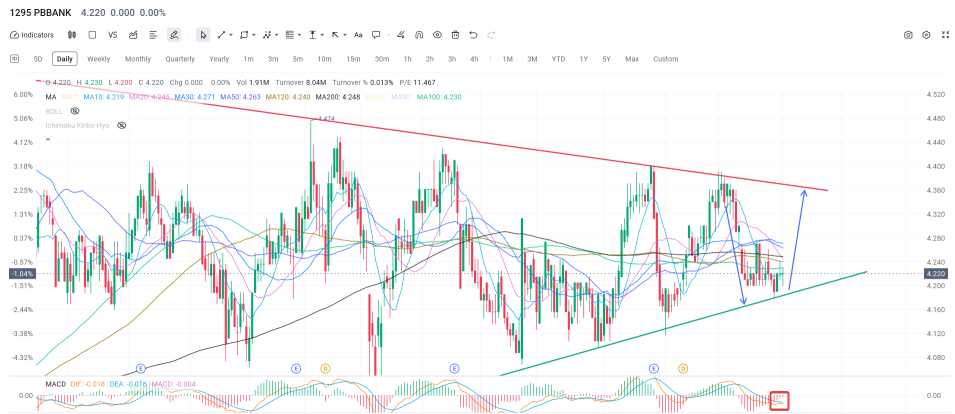Expand the rectangle shape tool dropdown
The height and width of the screenshot is (414, 955).
click(x=255, y=34)
